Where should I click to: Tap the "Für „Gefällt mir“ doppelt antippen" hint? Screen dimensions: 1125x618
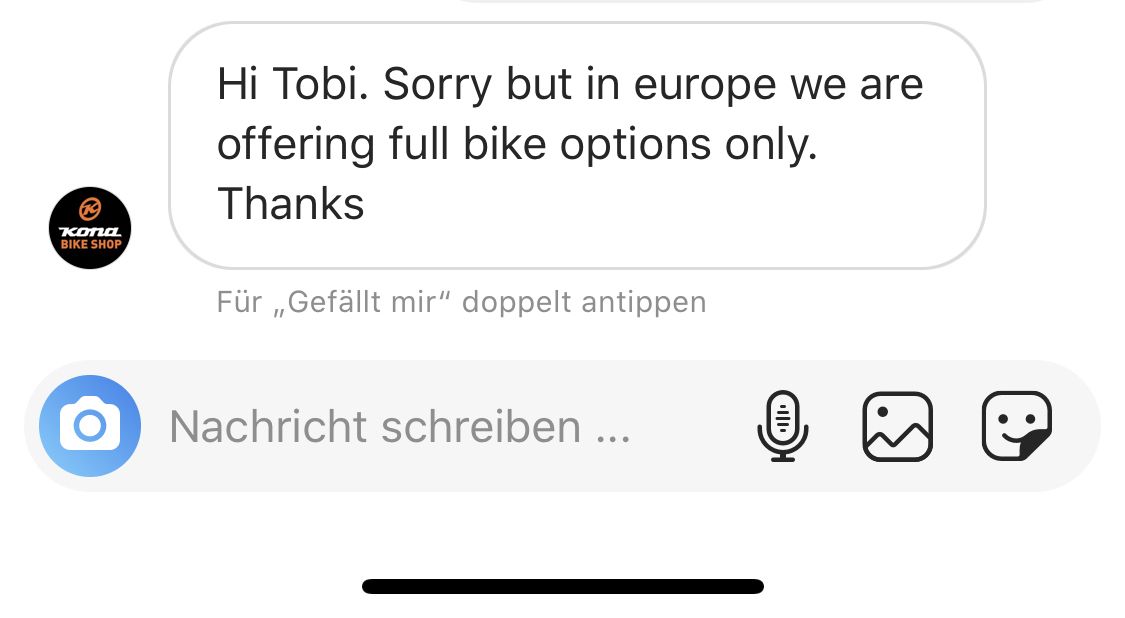[x=461, y=302]
